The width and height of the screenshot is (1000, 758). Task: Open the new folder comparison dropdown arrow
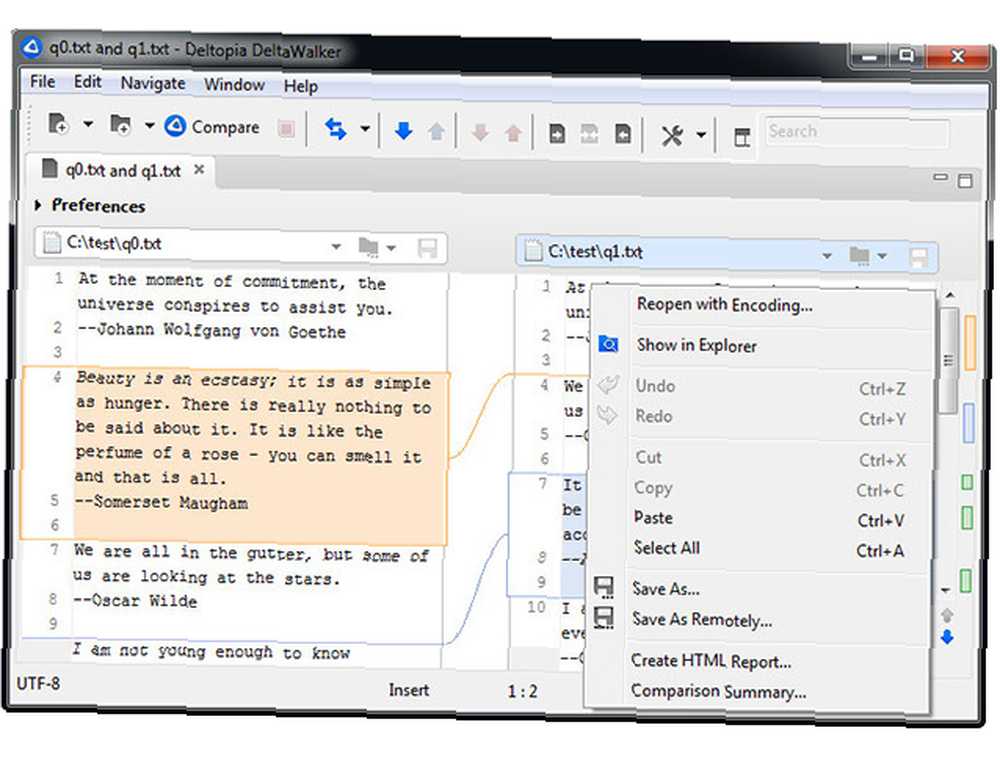(149, 126)
